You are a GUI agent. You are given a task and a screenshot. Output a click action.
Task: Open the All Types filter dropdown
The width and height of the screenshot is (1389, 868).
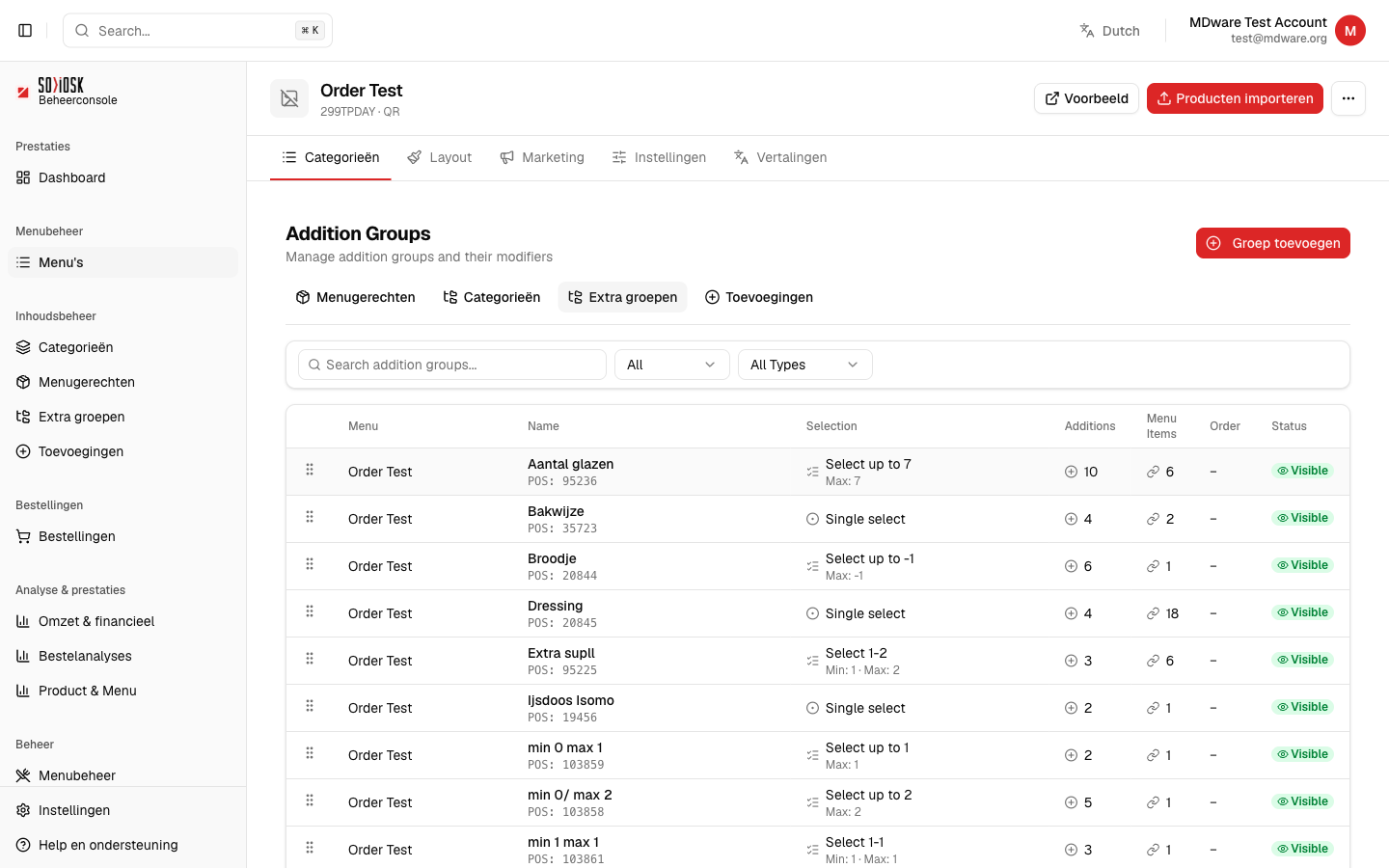point(805,365)
